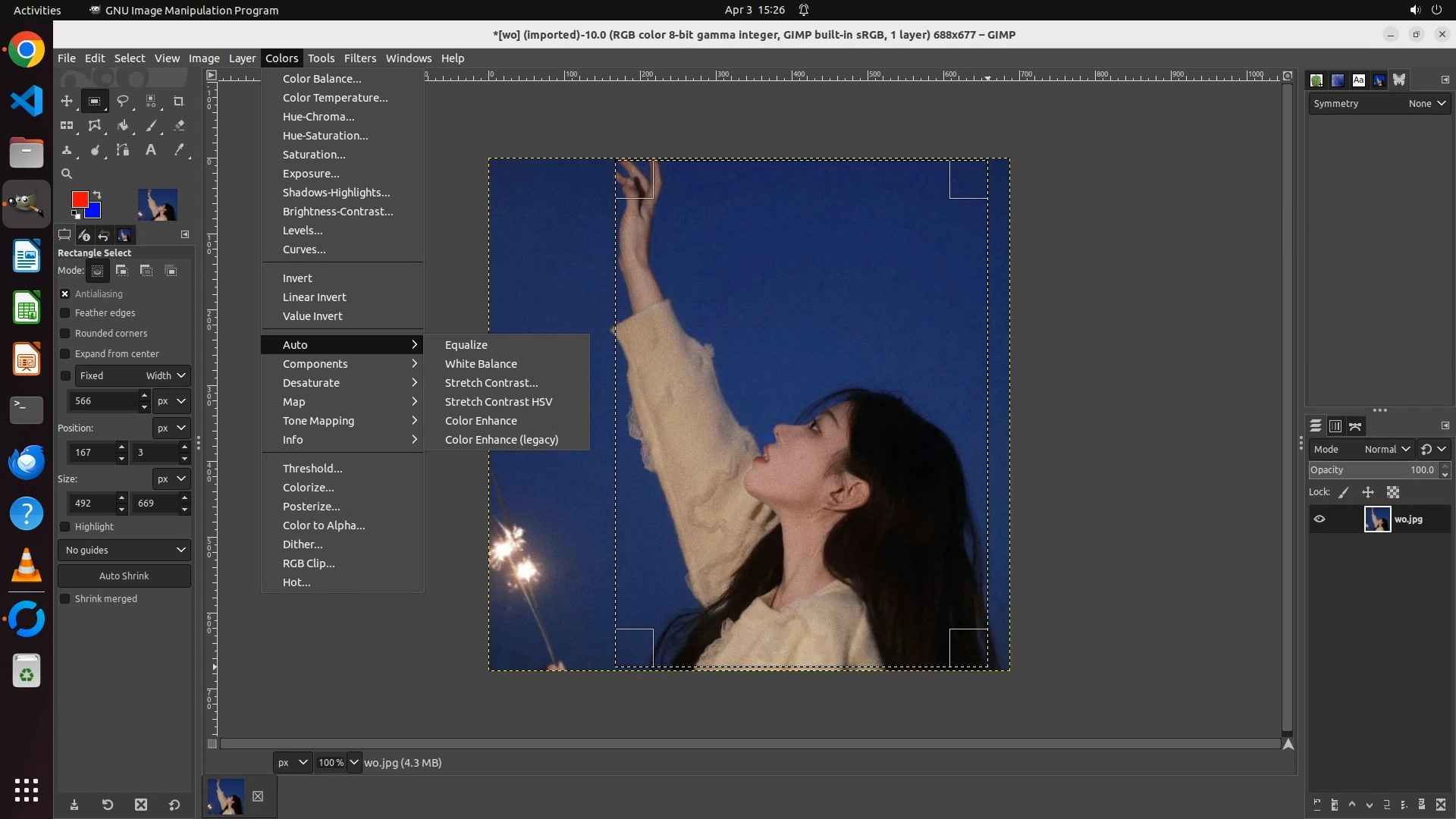Enable Feather edges option
1456x819 pixels.
click(x=65, y=313)
